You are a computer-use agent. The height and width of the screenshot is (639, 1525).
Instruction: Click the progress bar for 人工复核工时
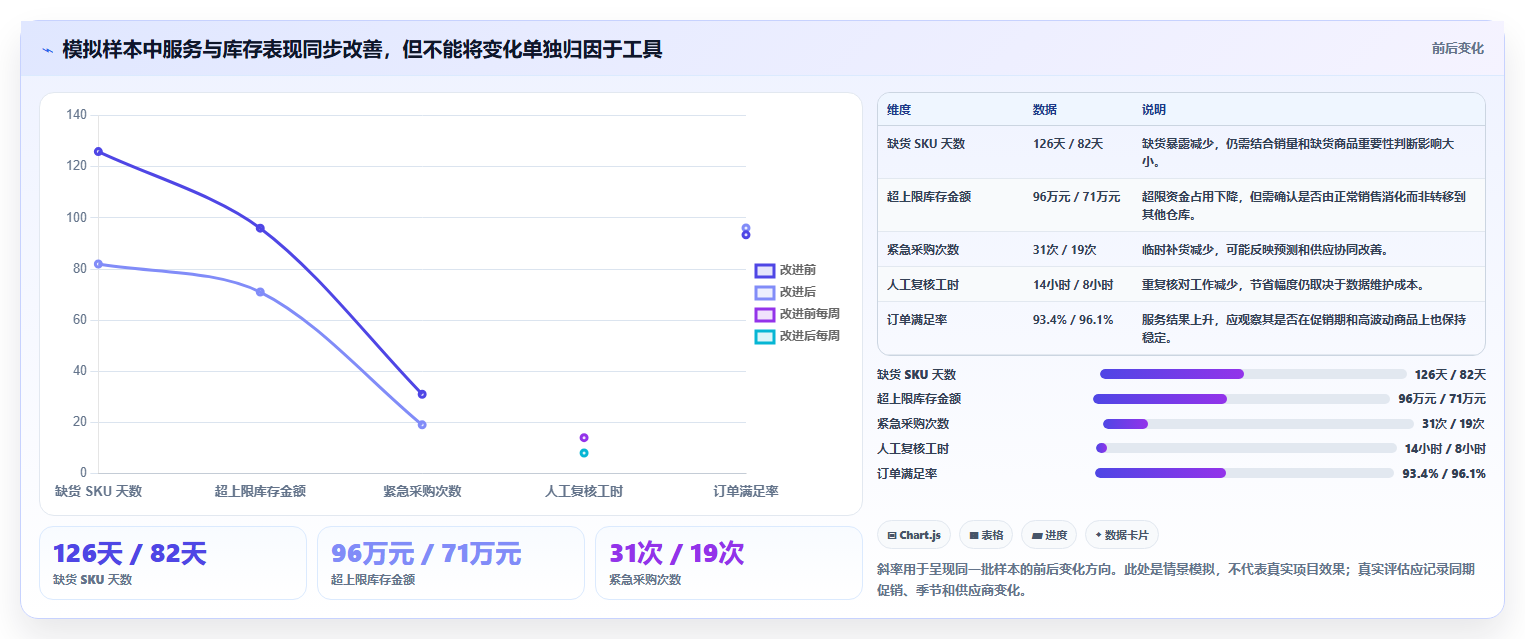1246,448
